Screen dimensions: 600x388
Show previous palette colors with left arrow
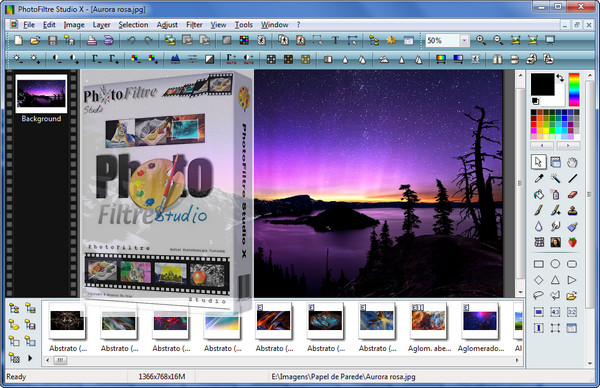pyautogui.click(x=542, y=145)
